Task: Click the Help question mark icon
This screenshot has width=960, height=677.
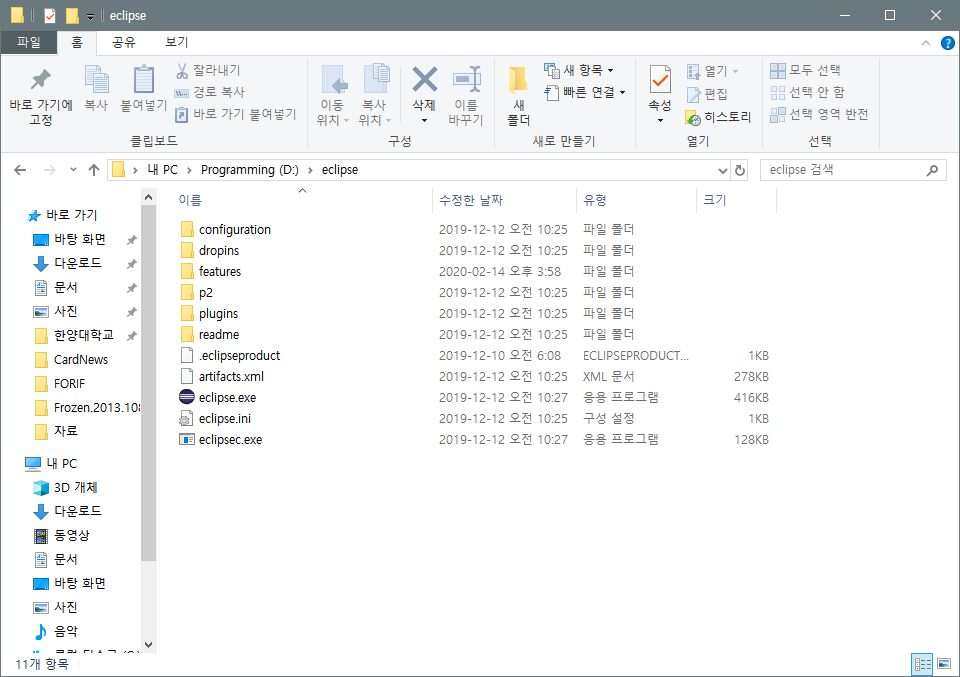Action: [947, 43]
